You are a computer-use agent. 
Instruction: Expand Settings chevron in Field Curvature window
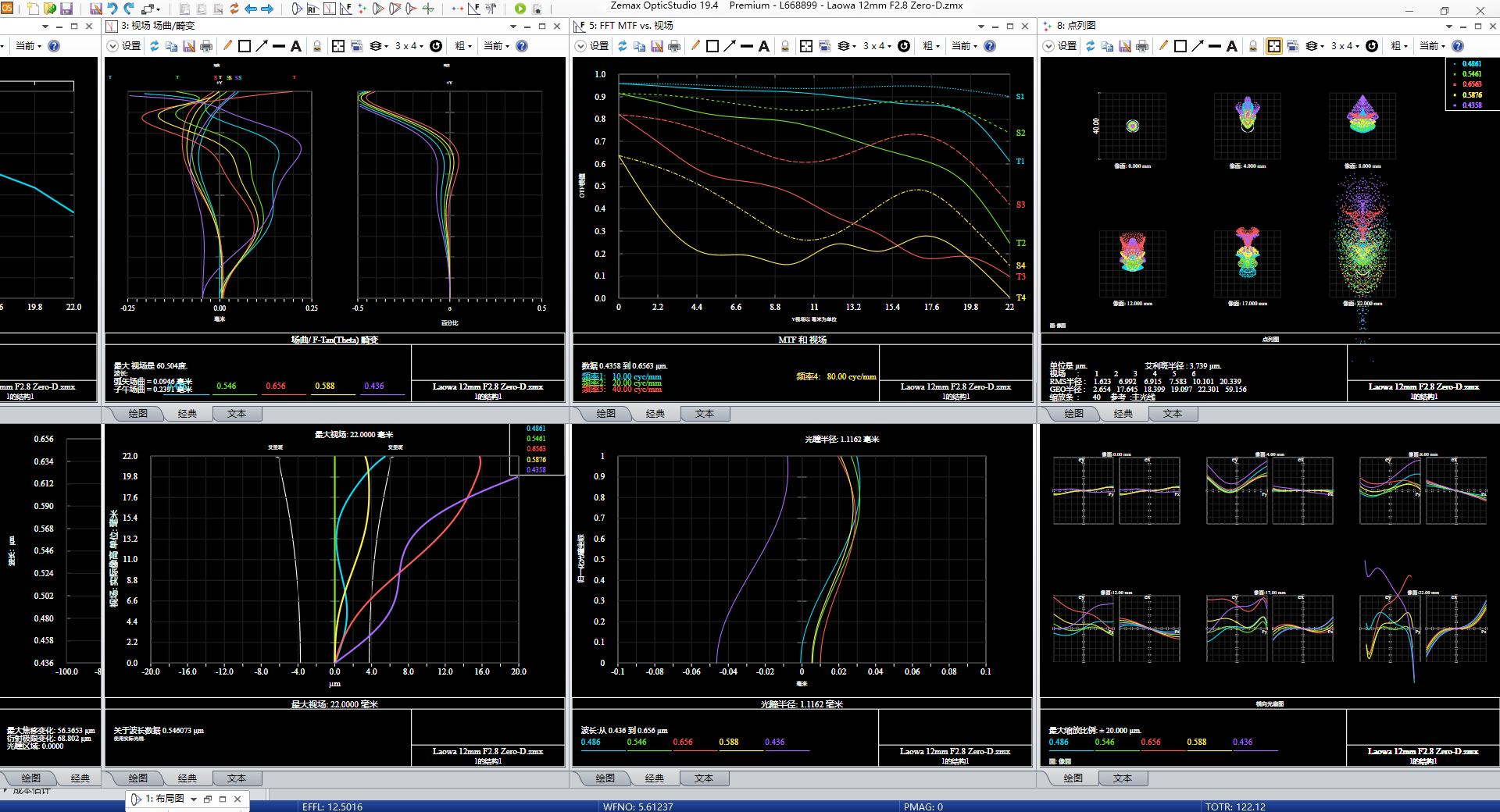point(112,46)
